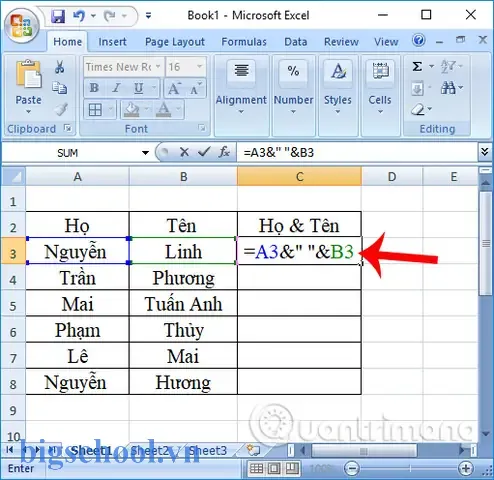Select column A header
The image size is (494, 480).
[x=77, y=177]
